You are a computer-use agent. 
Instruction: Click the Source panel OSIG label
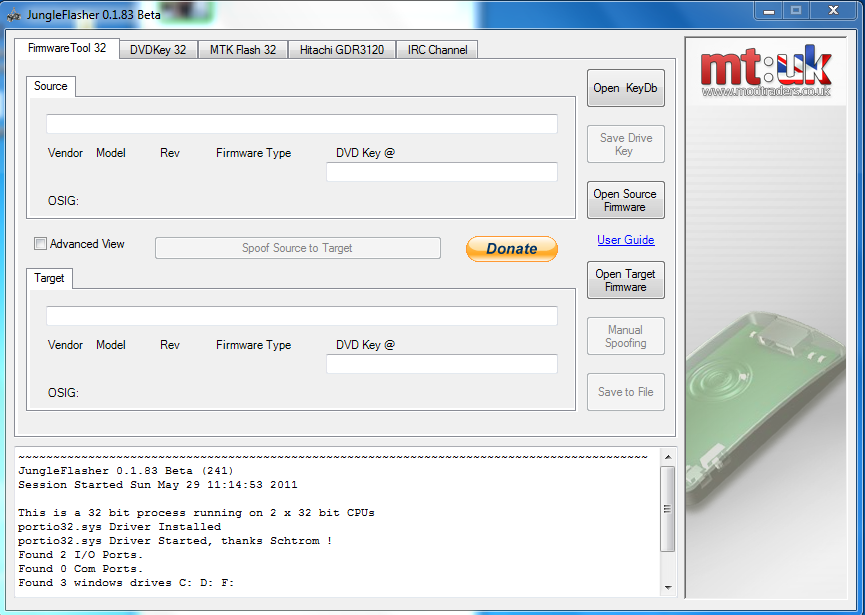click(63, 201)
